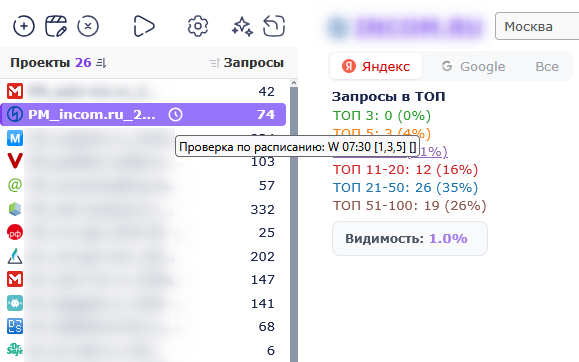Start position check with play icon
The image size is (579, 362).
pos(144,26)
